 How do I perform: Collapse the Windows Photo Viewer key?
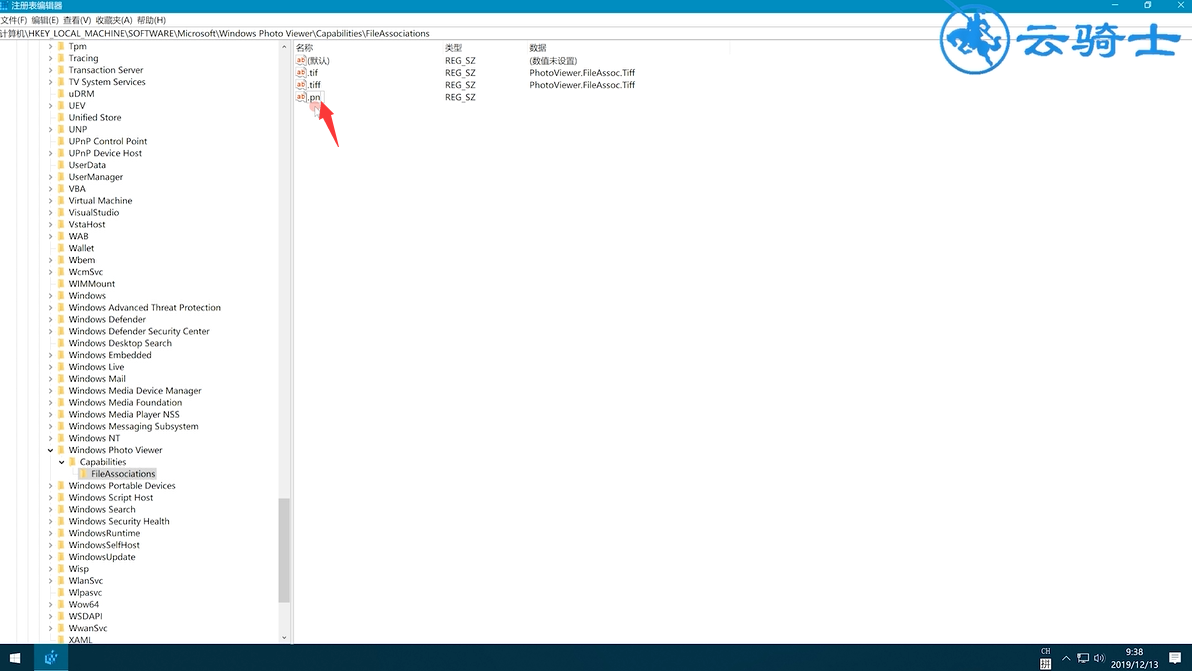[51, 450]
